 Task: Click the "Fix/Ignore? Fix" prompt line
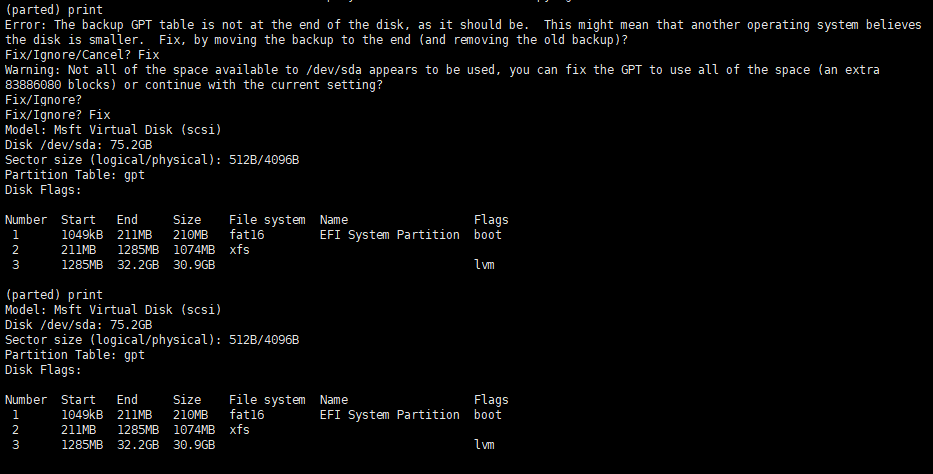click(58, 115)
